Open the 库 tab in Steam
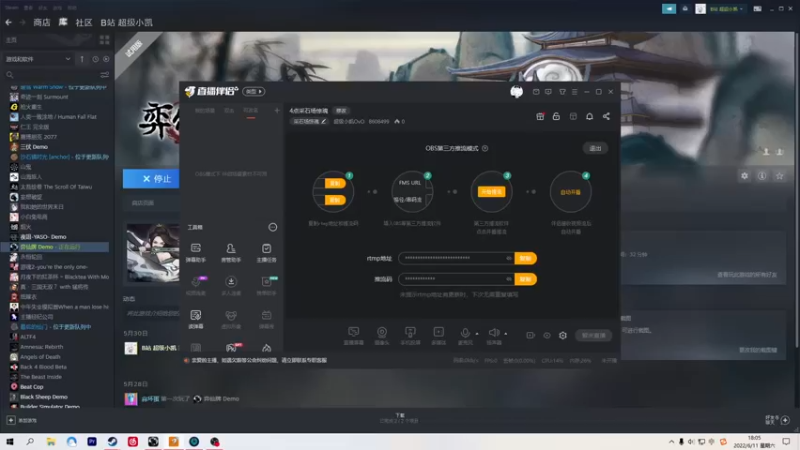800x450 pixels. (x=63, y=22)
